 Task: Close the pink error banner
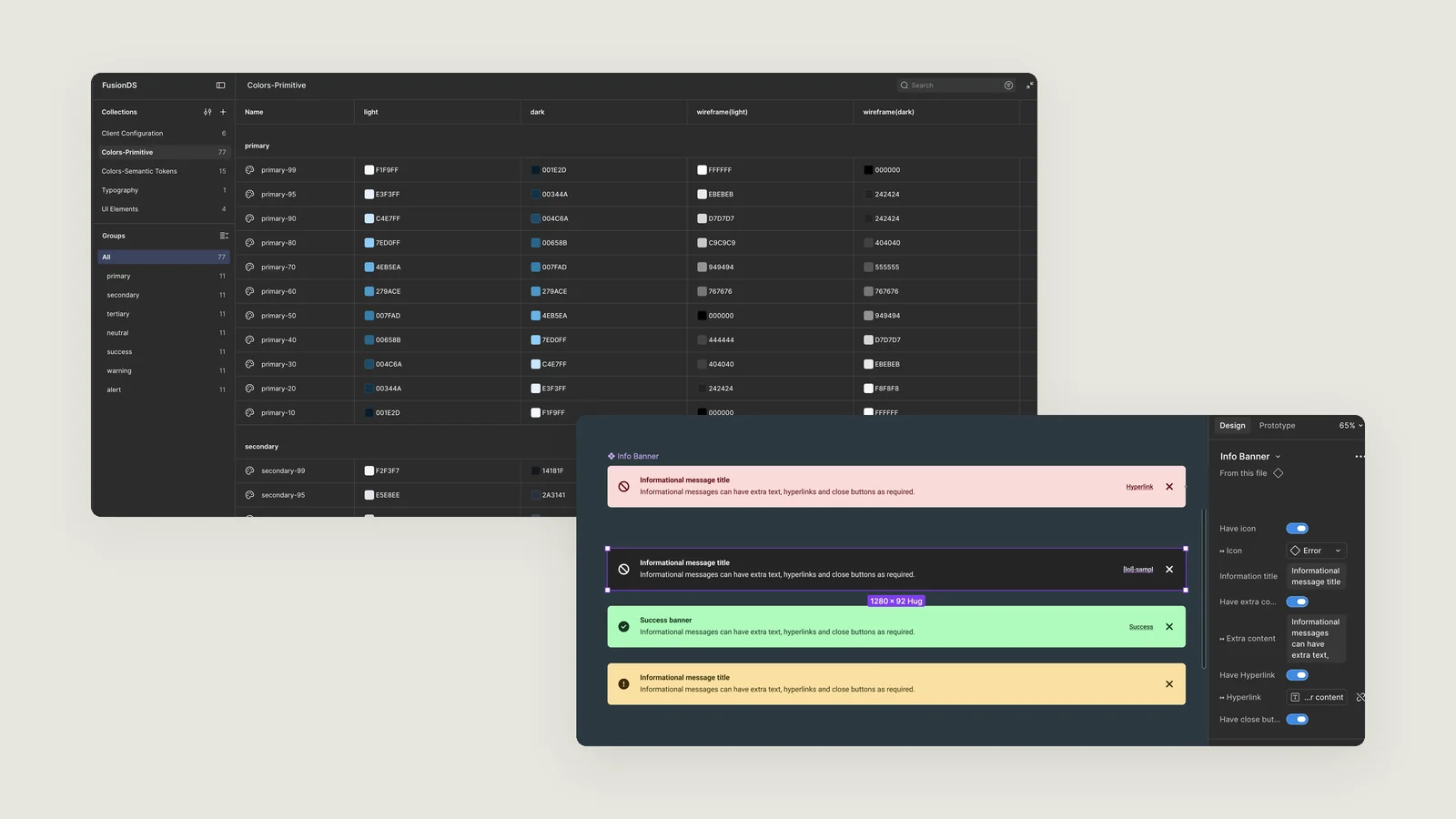pyautogui.click(x=1169, y=487)
